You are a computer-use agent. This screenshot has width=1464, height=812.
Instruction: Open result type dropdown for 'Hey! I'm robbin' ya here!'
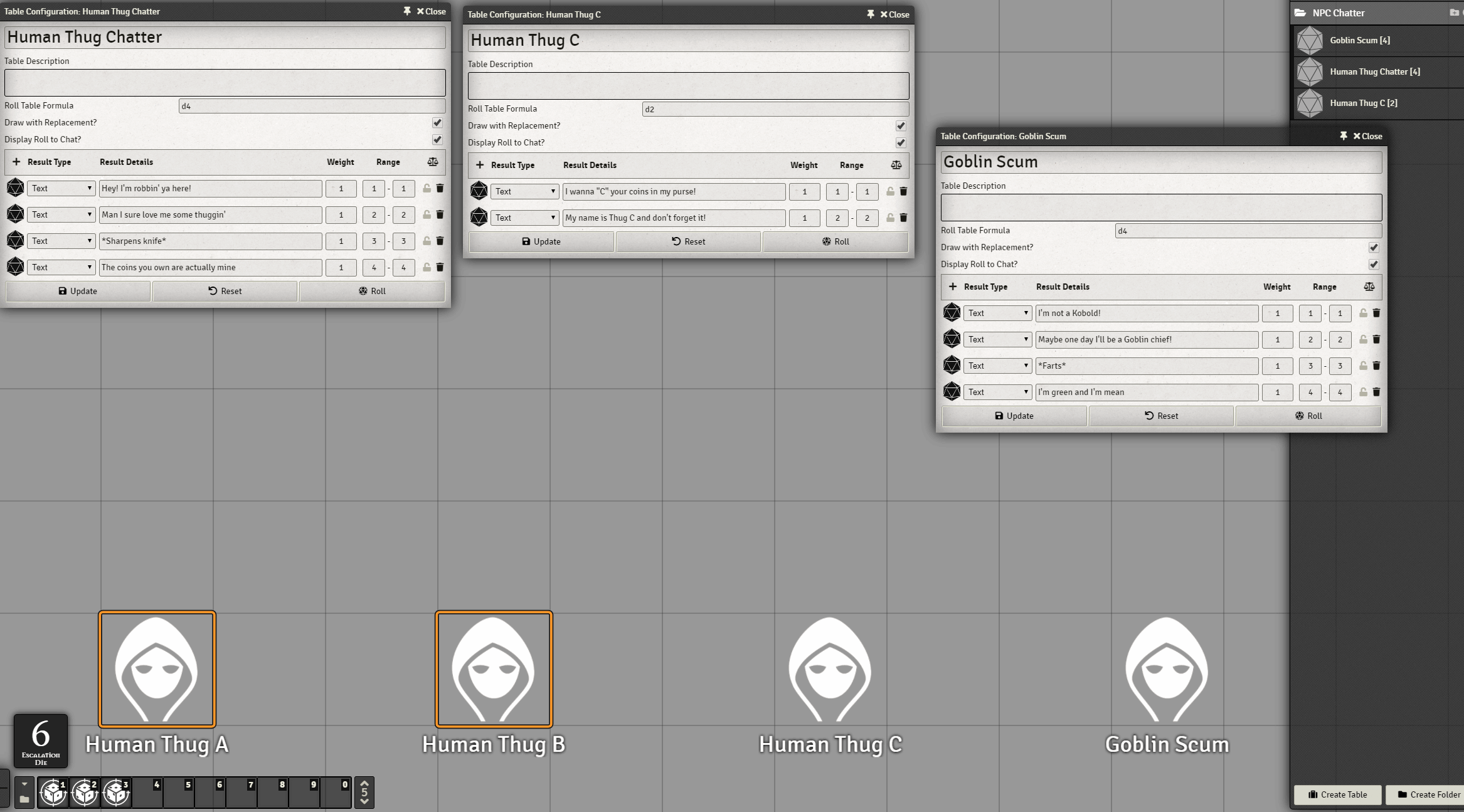pos(61,188)
